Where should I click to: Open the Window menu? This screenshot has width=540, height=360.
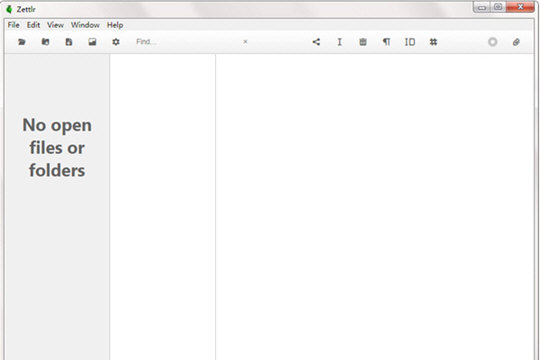pos(85,25)
